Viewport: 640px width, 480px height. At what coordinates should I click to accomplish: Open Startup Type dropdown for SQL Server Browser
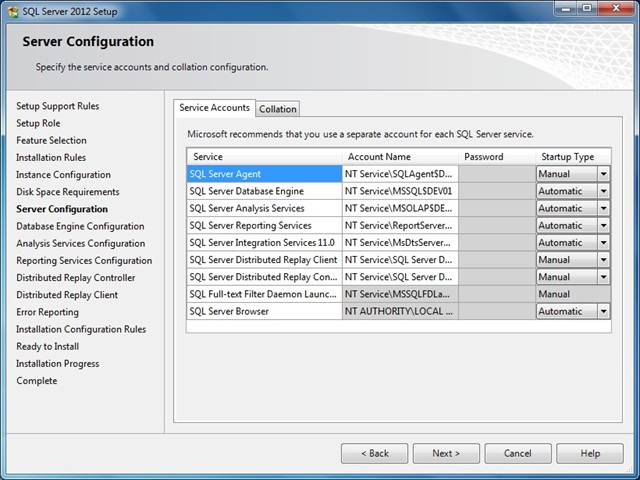click(x=603, y=311)
